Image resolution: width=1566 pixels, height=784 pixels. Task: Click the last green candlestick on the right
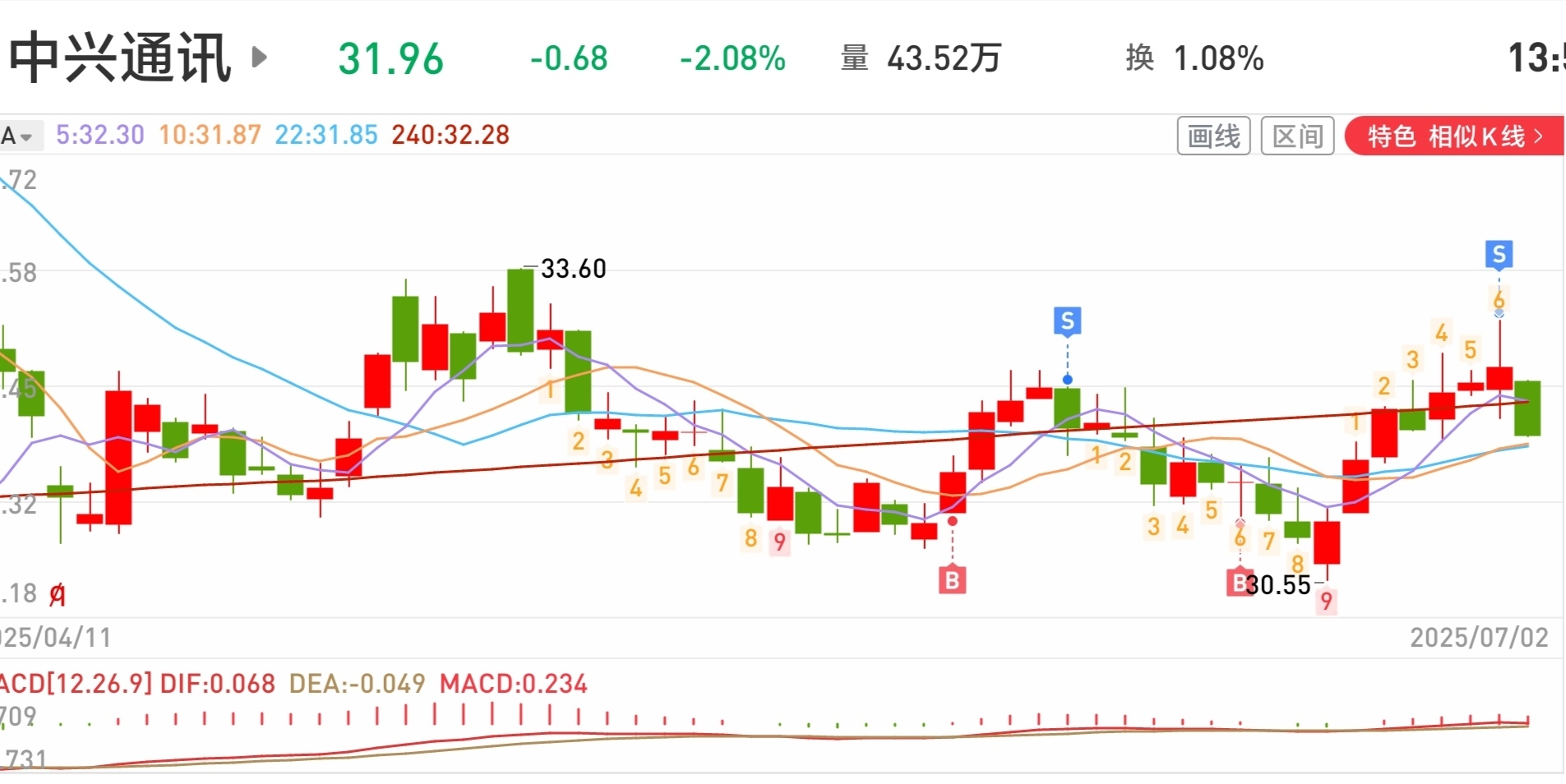coord(1527,408)
